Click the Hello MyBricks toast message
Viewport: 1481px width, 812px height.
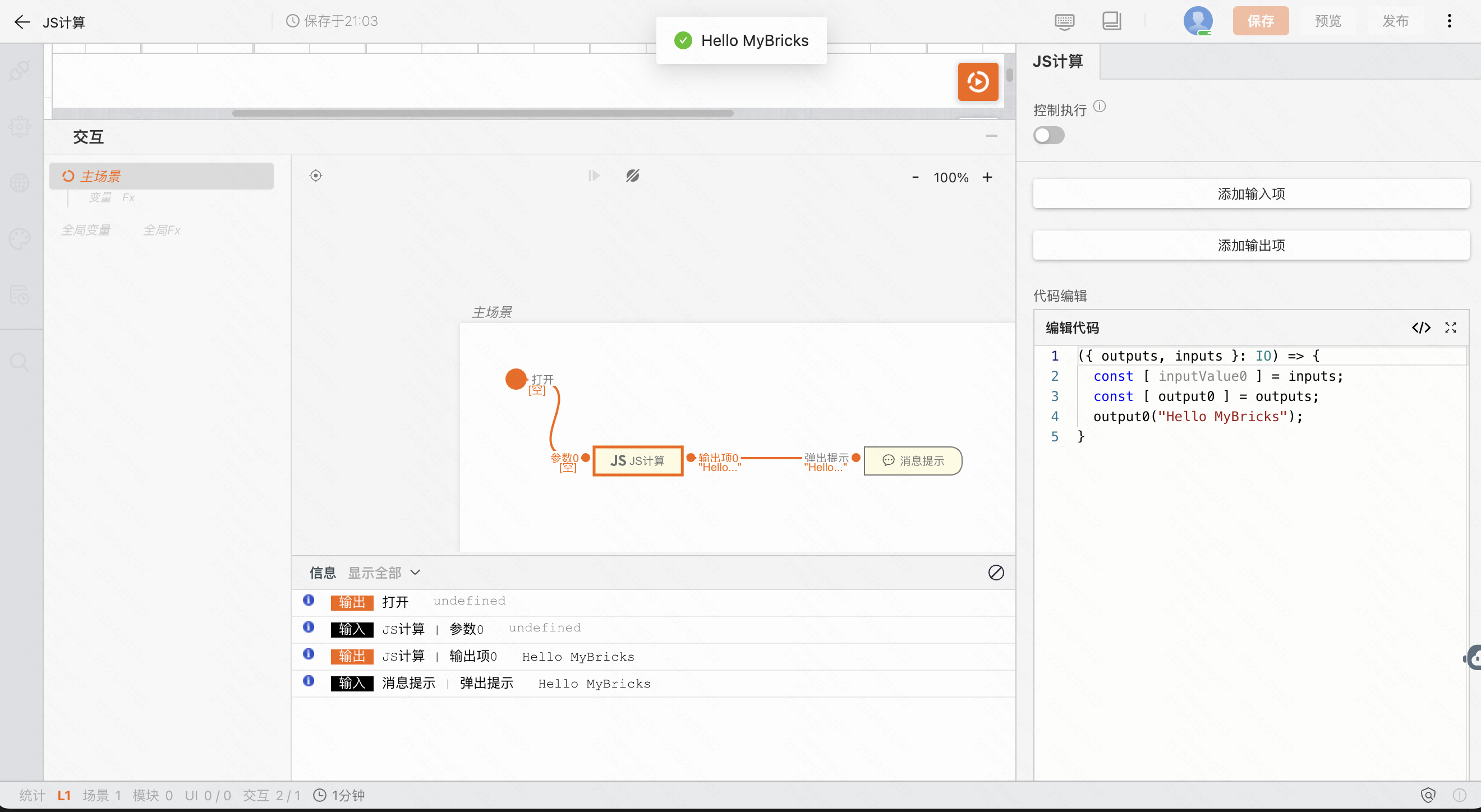[741, 40]
